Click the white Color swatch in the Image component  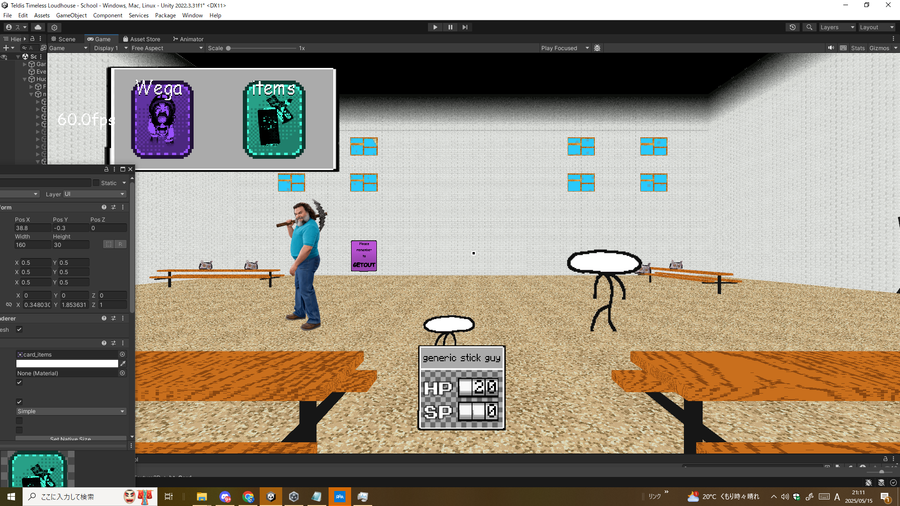pyautogui.click(x=67, y=364)
